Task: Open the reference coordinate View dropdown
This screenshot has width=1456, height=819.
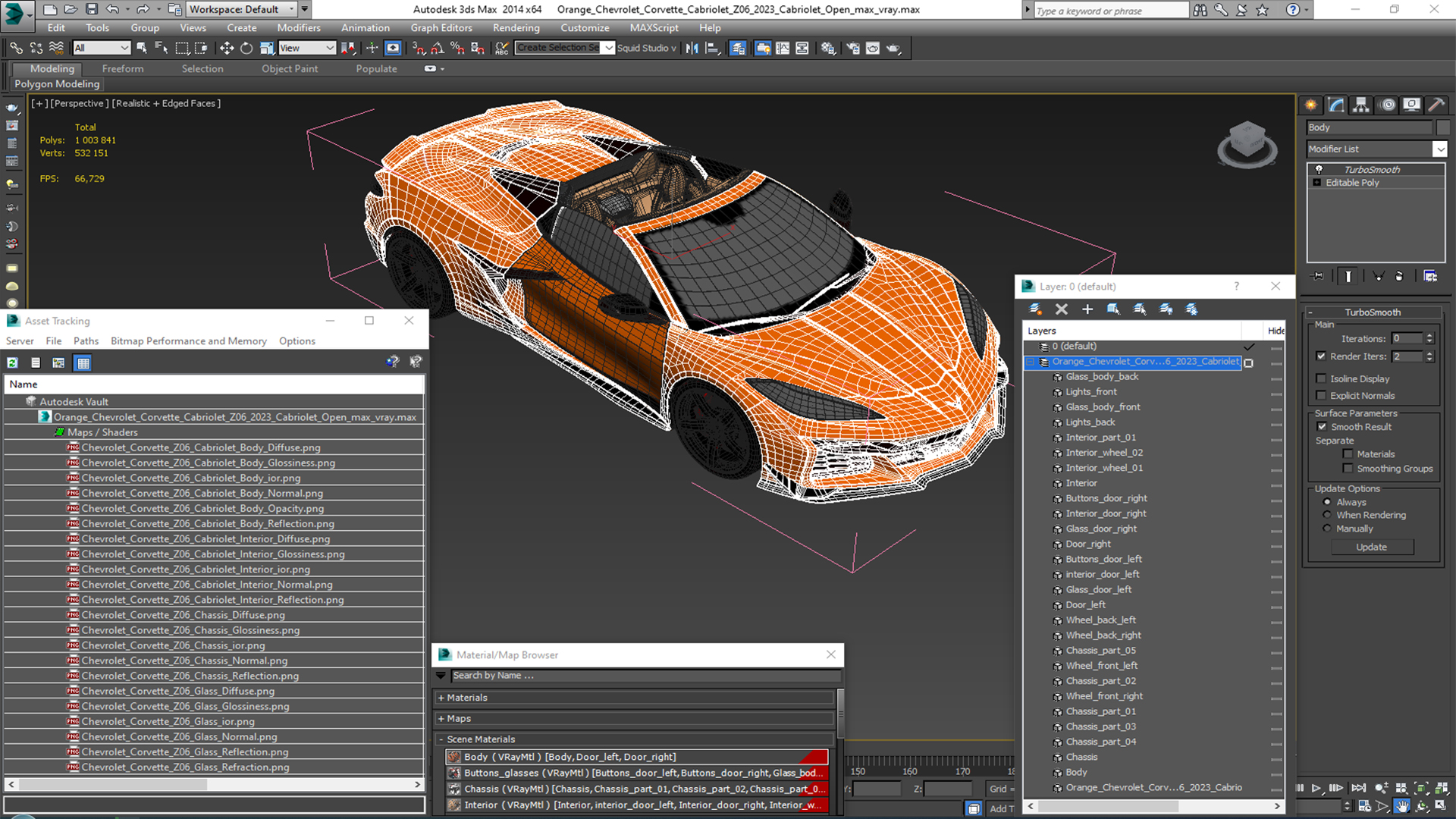Action: [306, 48]
